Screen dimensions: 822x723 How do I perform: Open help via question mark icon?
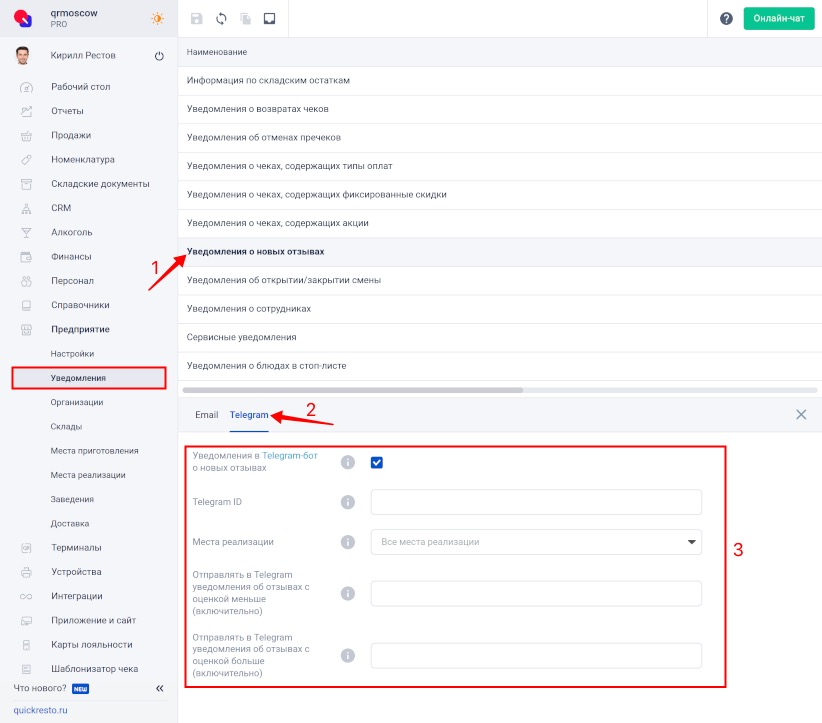726,19
